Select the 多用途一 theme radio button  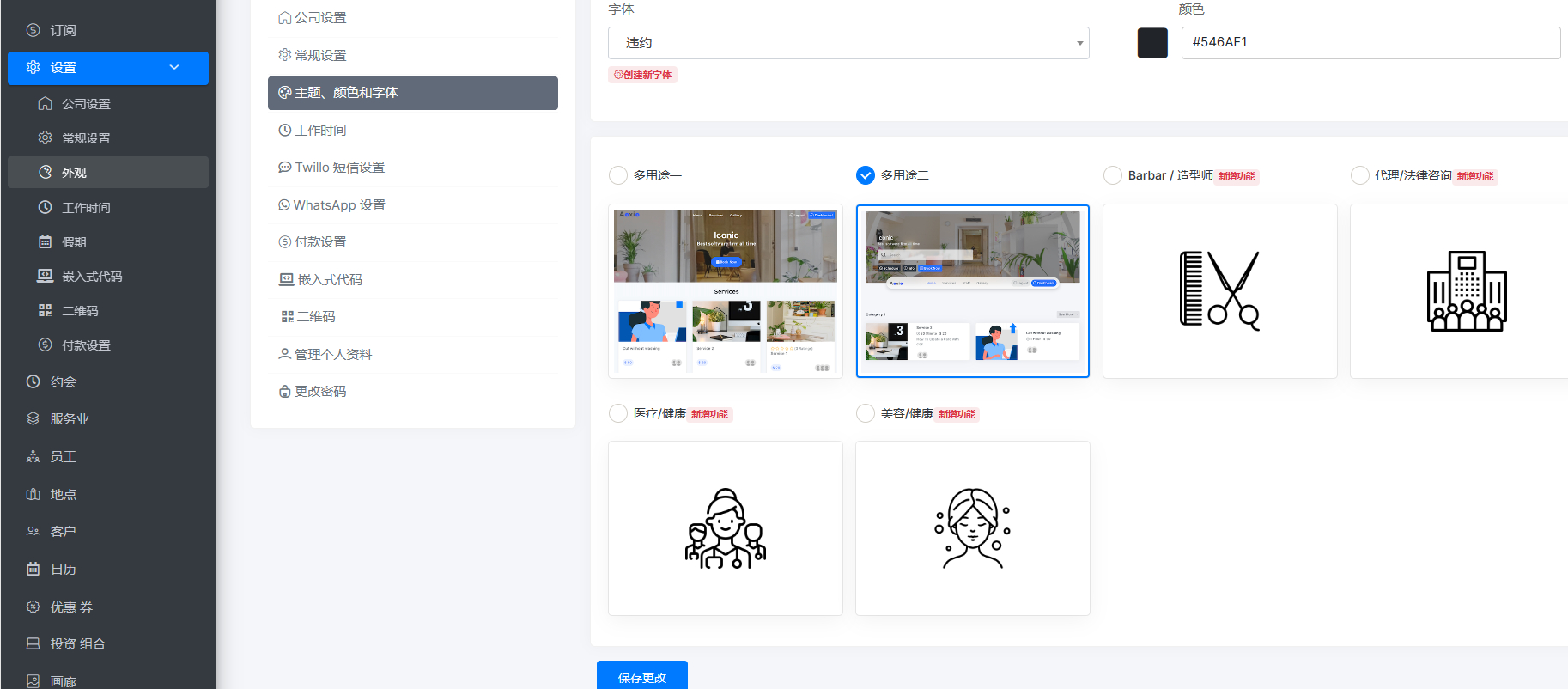coord(617,175)
